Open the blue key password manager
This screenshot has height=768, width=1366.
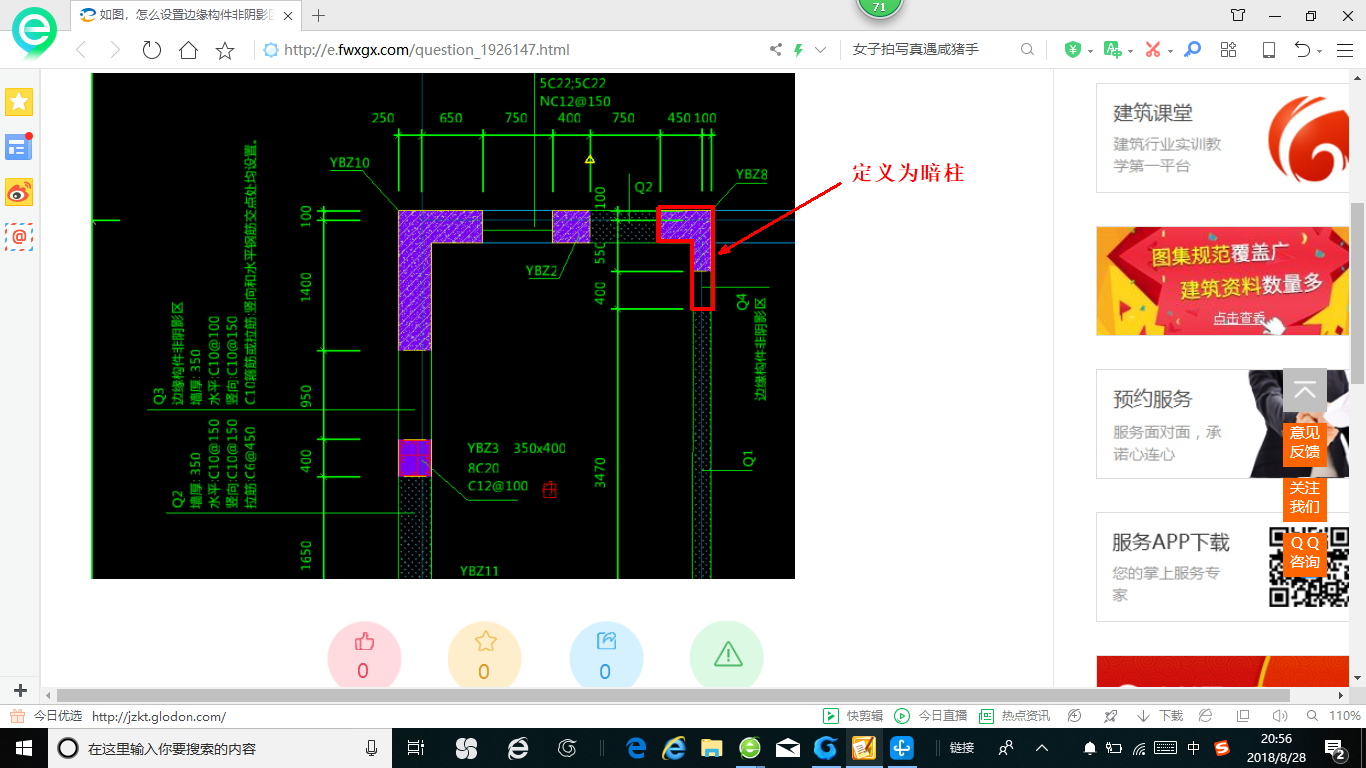point(1192,50)
